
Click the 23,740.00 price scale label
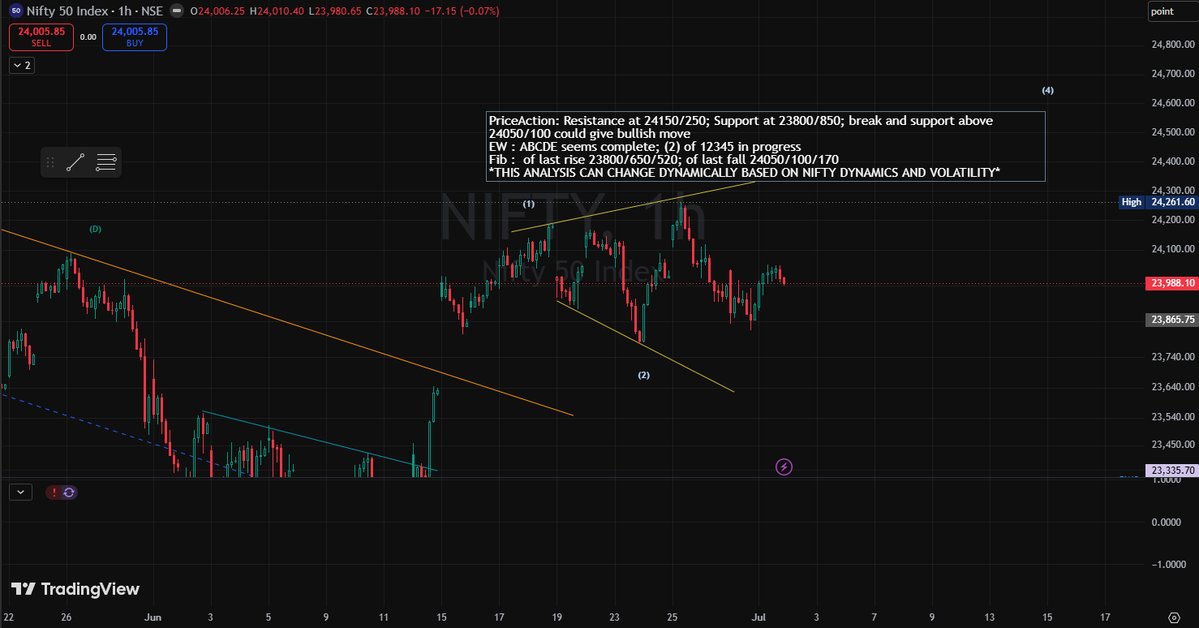(x=1172, y=356)
